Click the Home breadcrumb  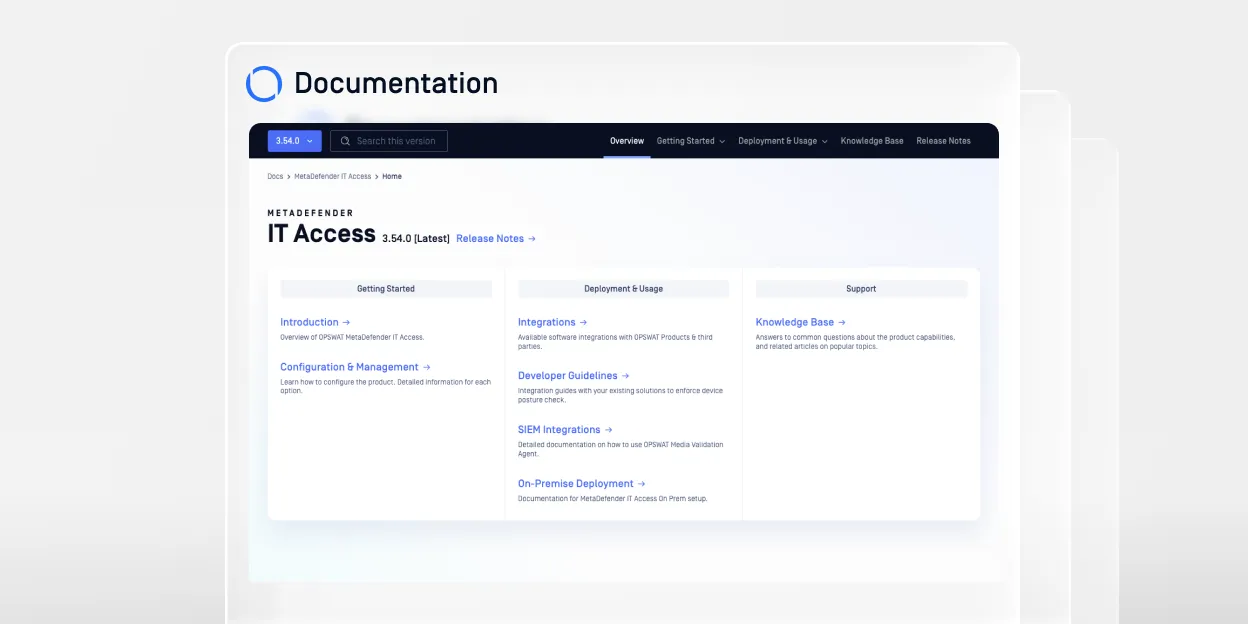coord(392,176)
